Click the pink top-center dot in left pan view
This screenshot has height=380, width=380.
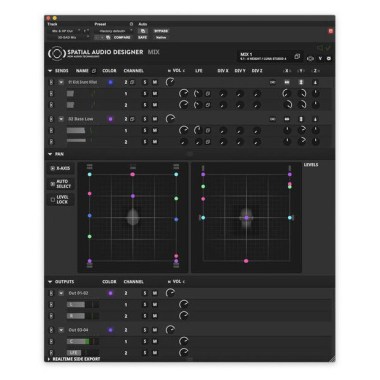(x=133, y=174)
